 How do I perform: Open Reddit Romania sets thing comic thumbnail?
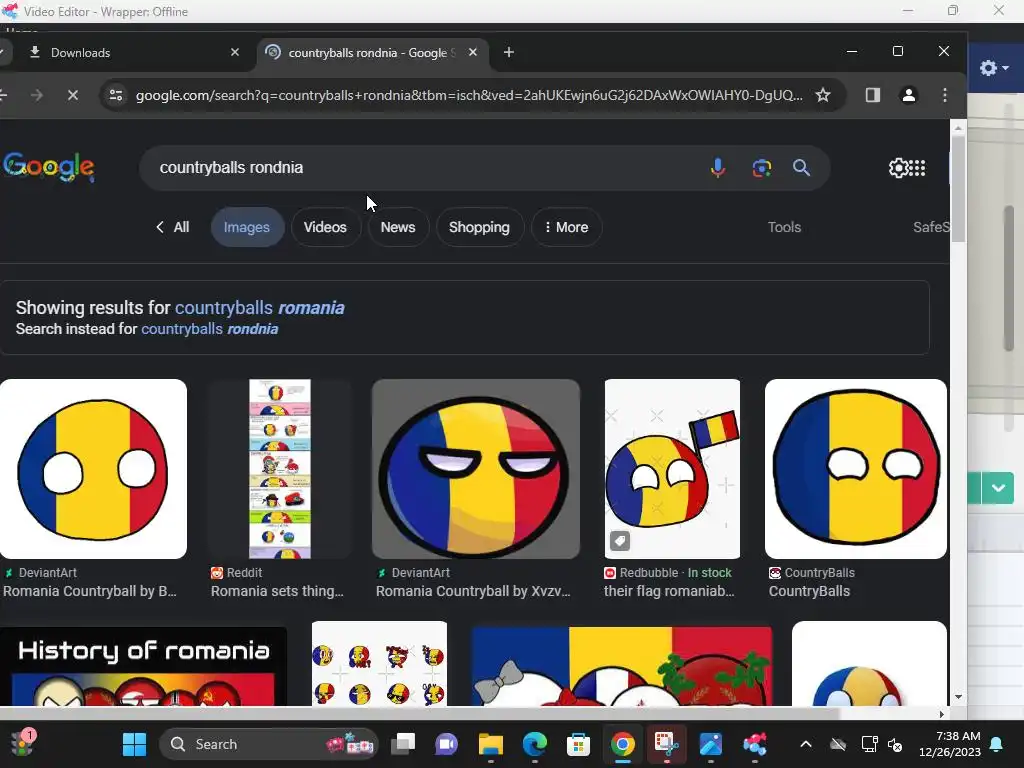(x=280, y=469)
